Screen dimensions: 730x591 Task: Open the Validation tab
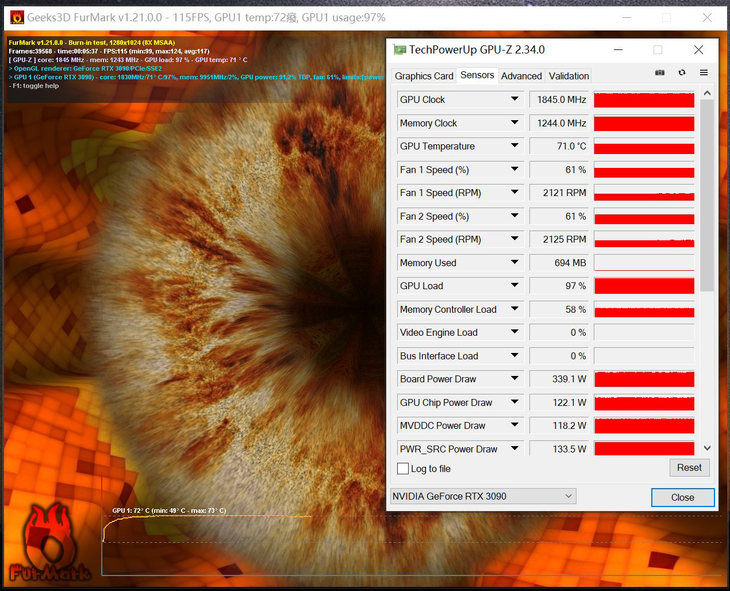pyautogui.click(x=569, y=76)
